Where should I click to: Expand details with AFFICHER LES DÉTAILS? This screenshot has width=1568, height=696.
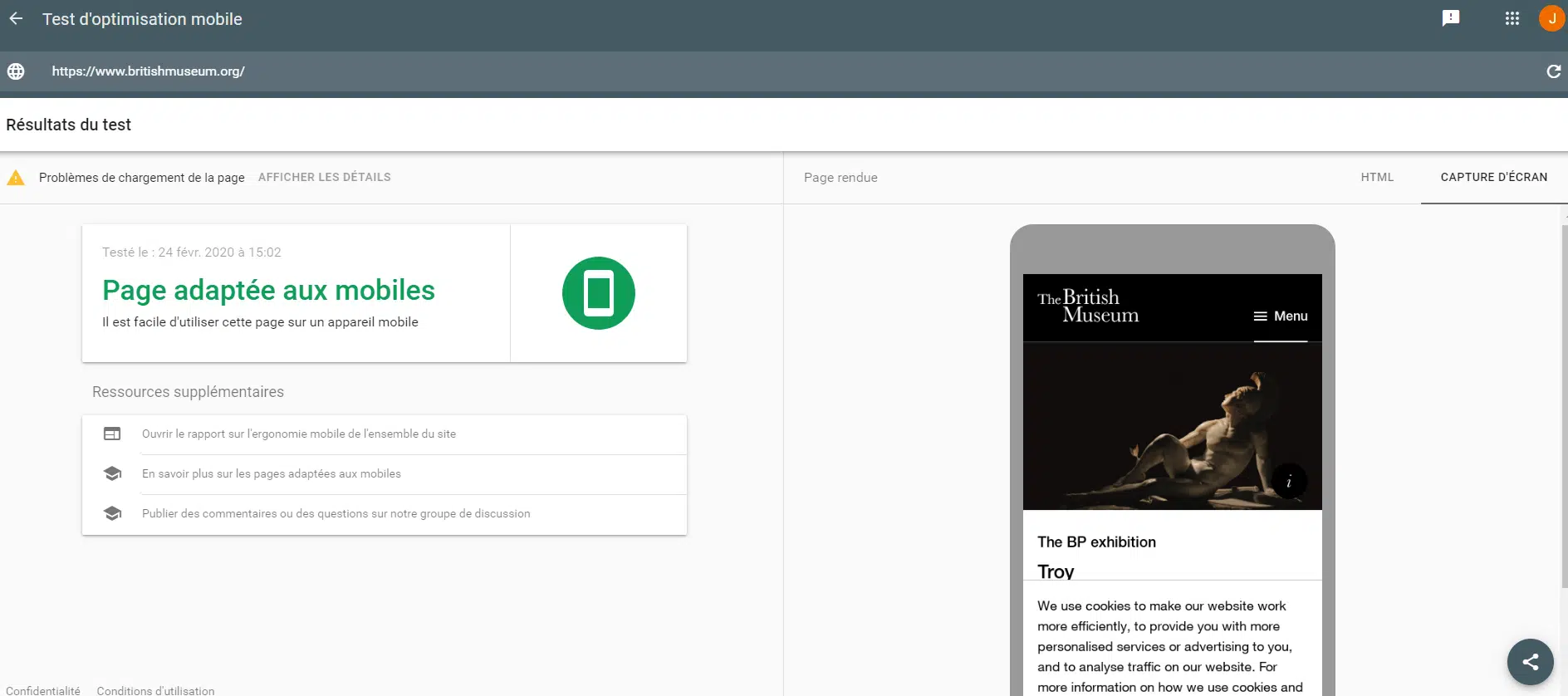(x=324, y=178)
